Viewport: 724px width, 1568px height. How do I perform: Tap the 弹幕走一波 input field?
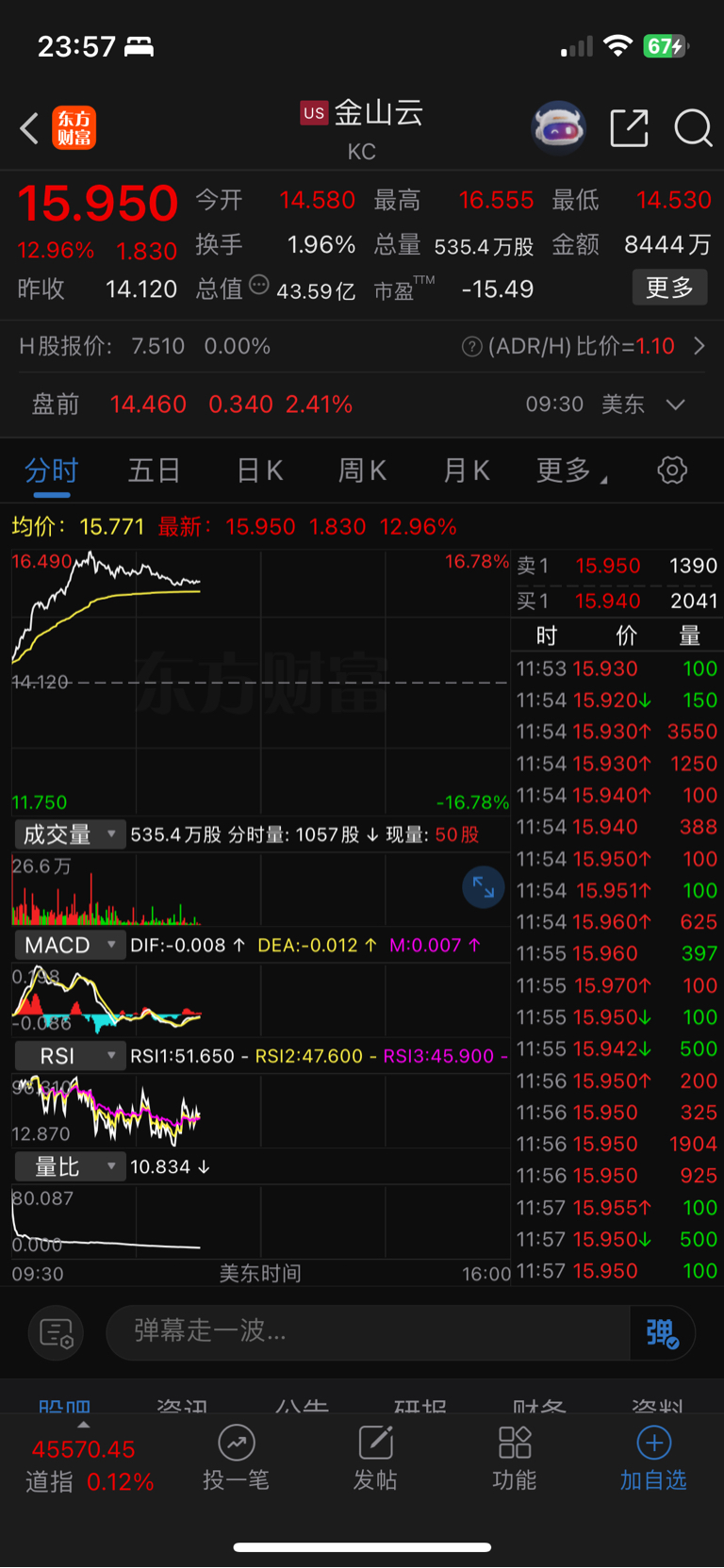coord(369,1332)
